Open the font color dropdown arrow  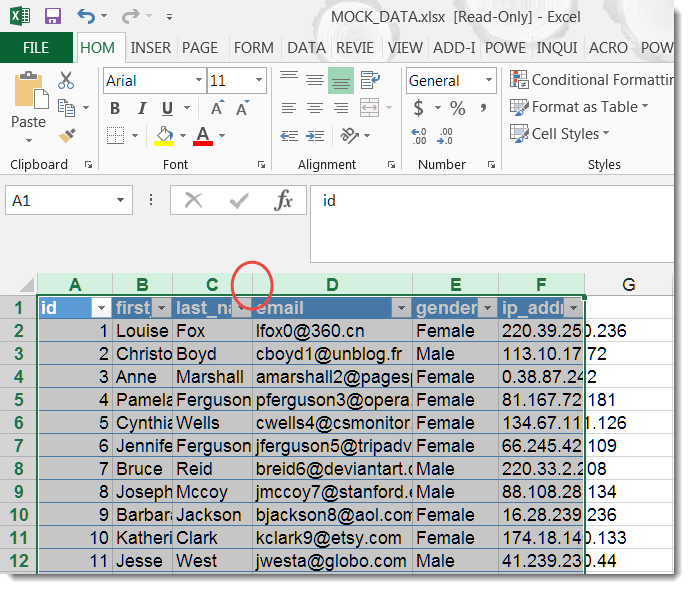(x=222, y=136)
